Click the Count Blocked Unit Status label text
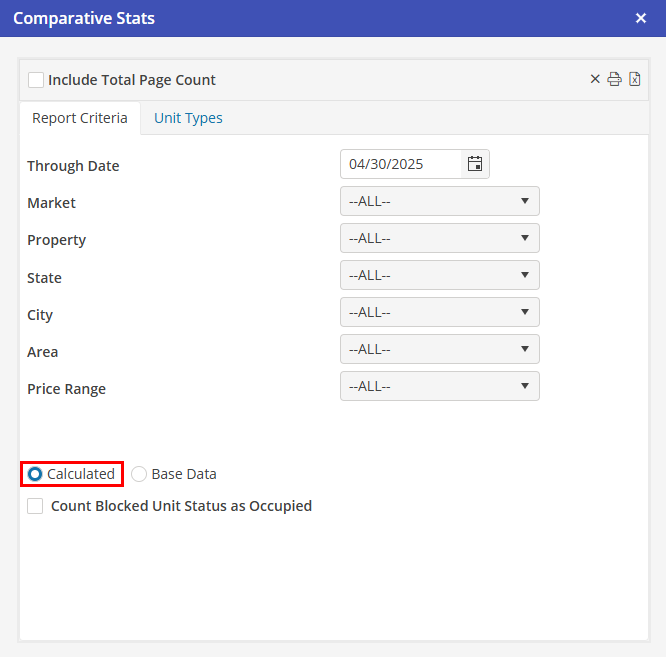This screenshot has height=657, width=666. tap(181, 506)
